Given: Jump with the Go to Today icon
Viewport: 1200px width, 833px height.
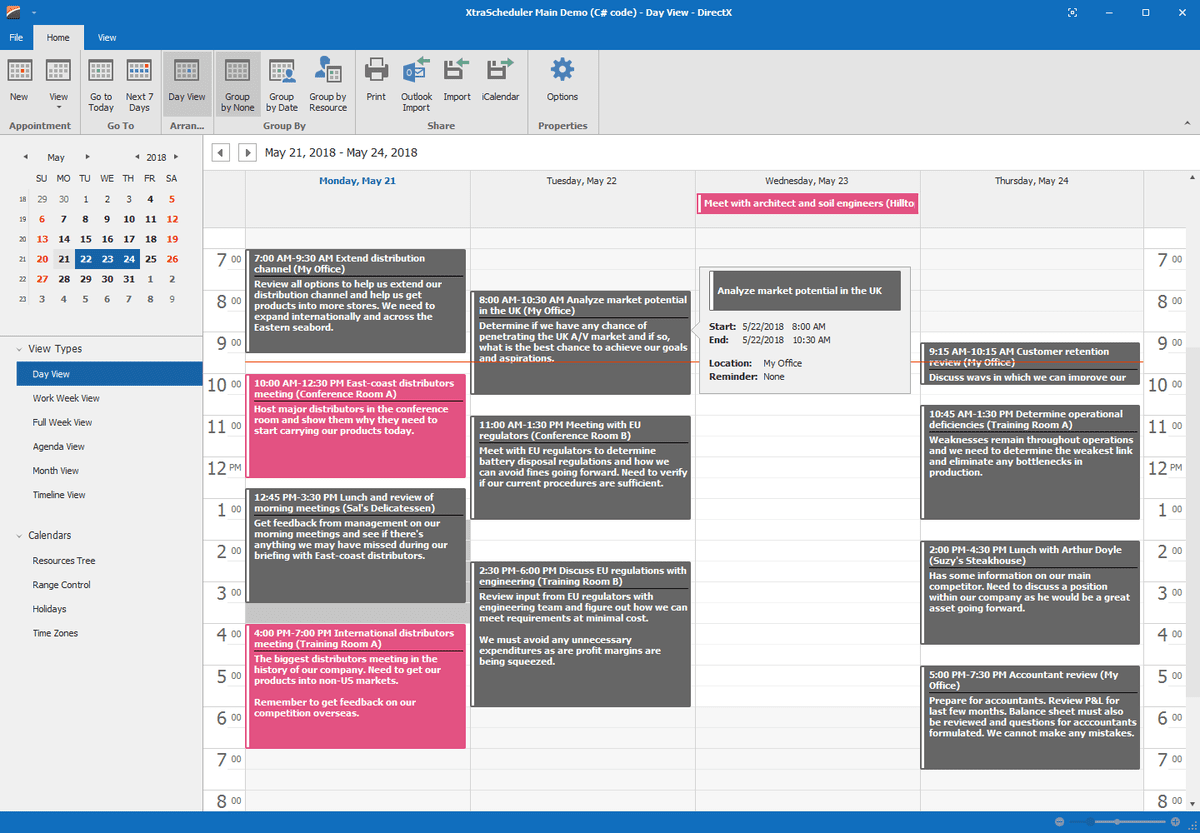Looking at the screenshot, I should coord(101,83).
